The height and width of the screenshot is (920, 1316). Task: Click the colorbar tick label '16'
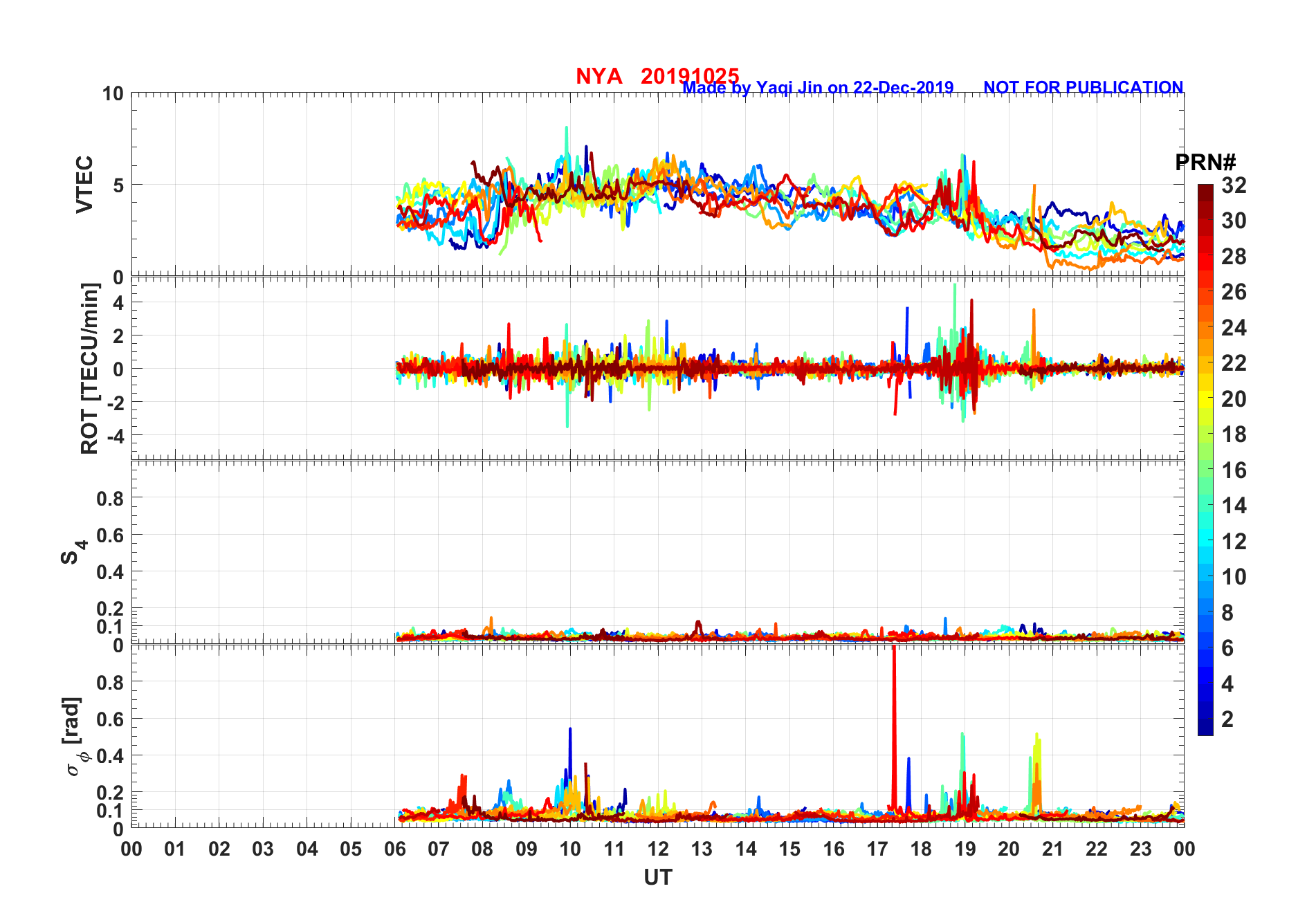point(1234,470)
